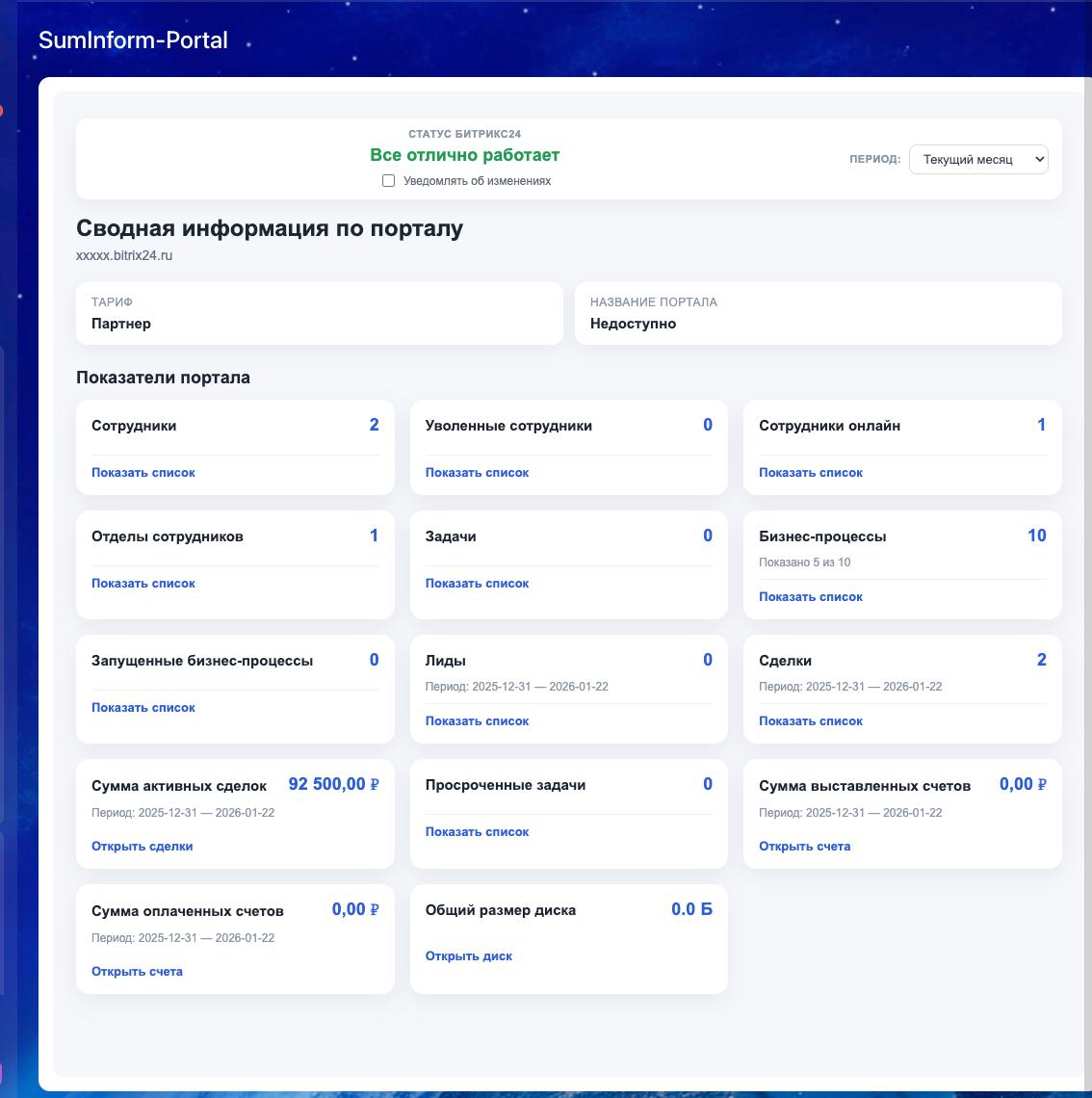Click the period text in the Сделки card
Image resolution: width=1092 pixels, height=1098 pixels.
click(850, 686)
